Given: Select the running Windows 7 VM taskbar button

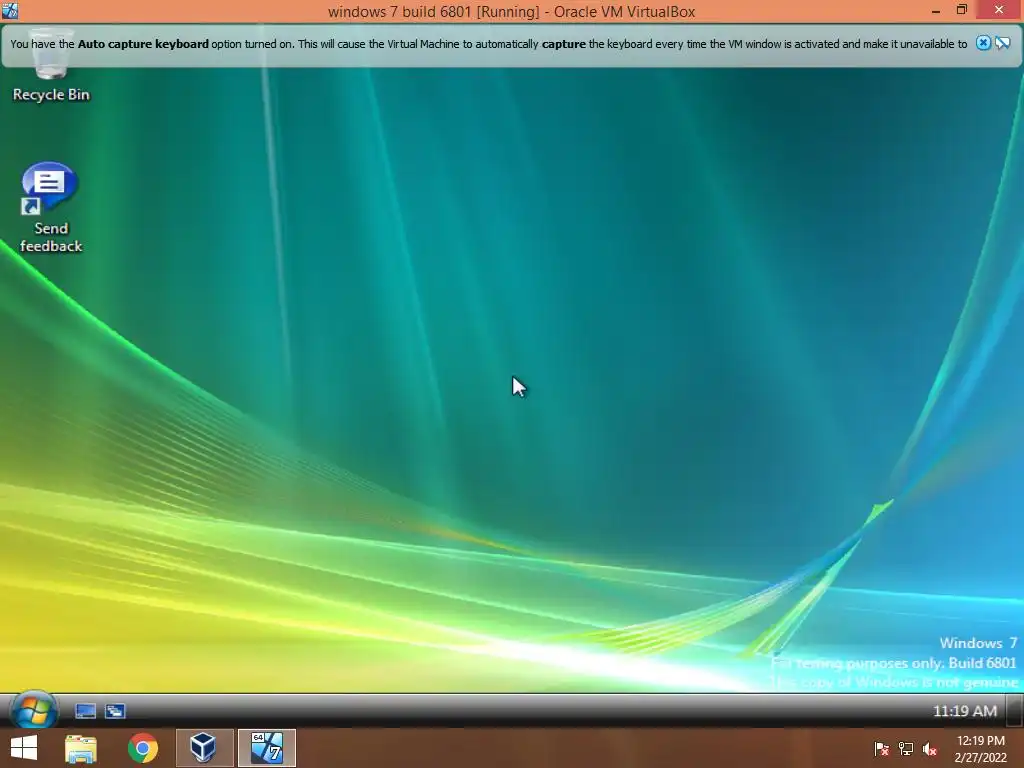Looking at the screenshot, I should pyautogui.click(x=266, y=748).
